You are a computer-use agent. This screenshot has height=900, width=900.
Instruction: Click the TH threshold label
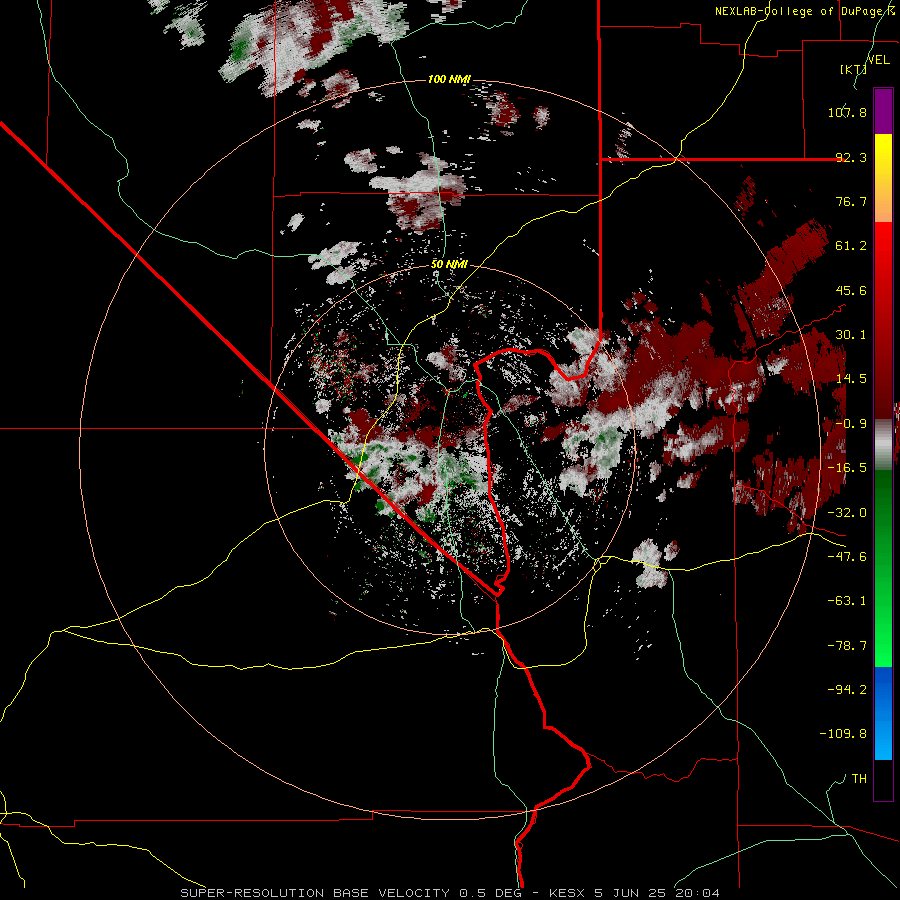coord(859,779)
